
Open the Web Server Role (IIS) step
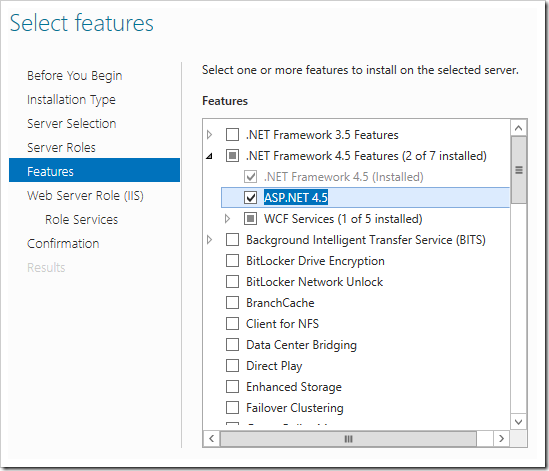tap(85, 195)
